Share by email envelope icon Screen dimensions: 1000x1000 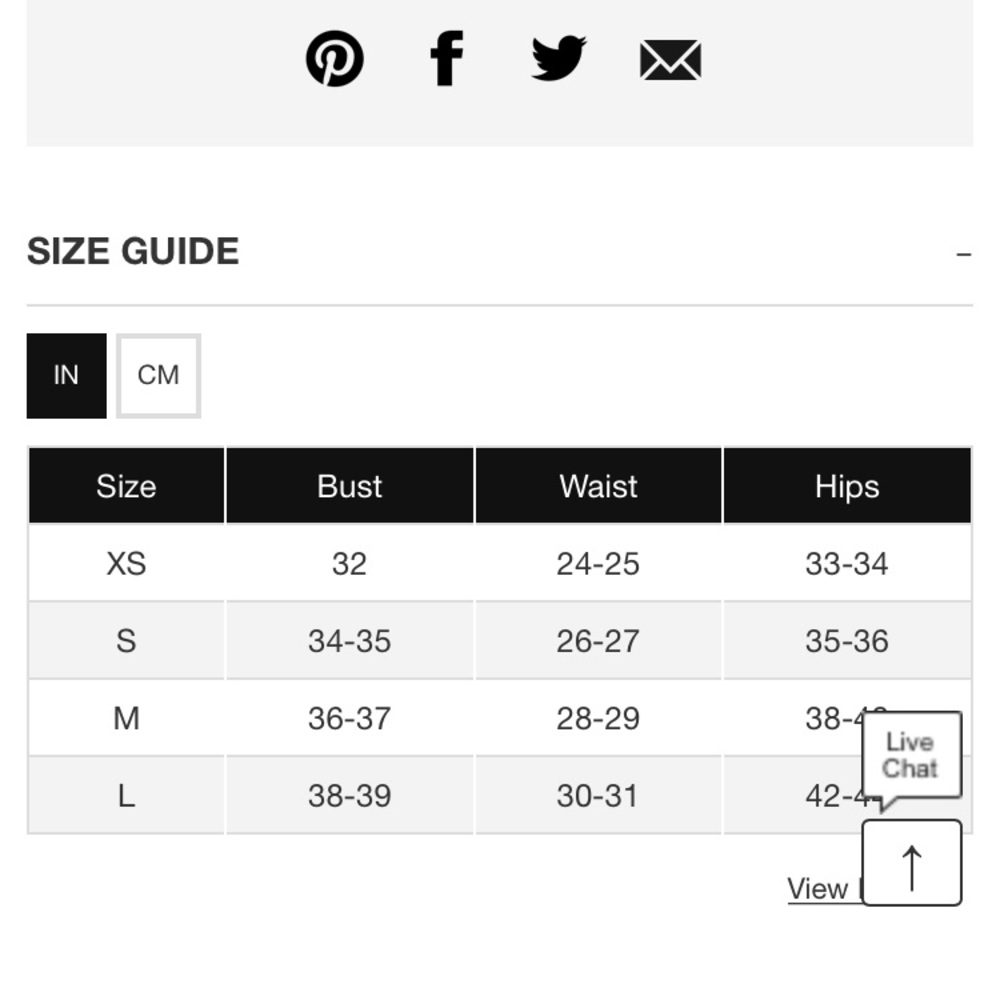click(x=670, y=60)
